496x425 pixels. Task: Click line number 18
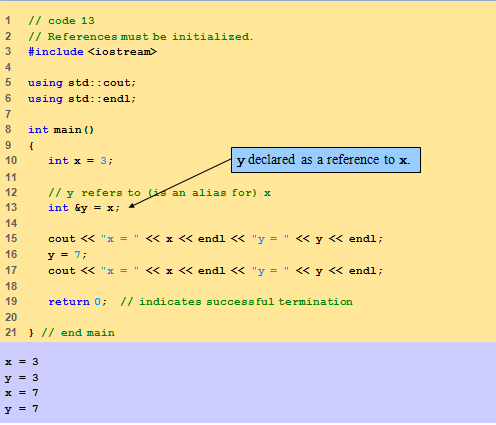[x=11, y=286]
